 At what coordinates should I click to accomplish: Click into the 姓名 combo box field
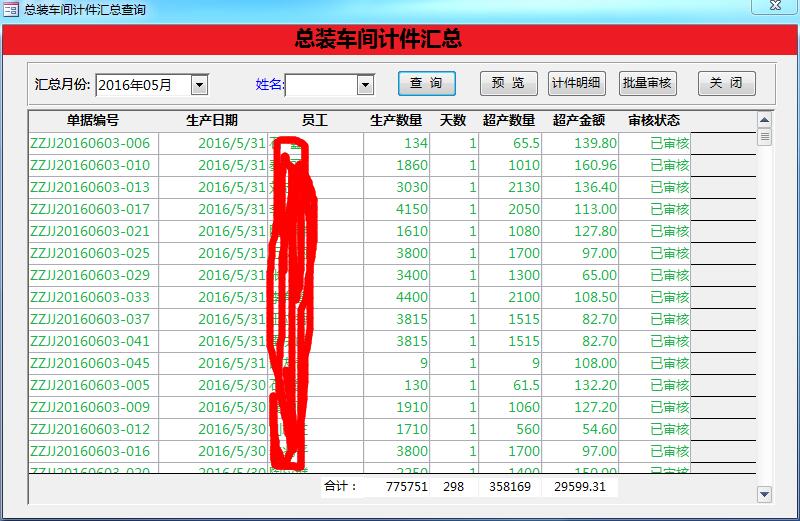320,85
